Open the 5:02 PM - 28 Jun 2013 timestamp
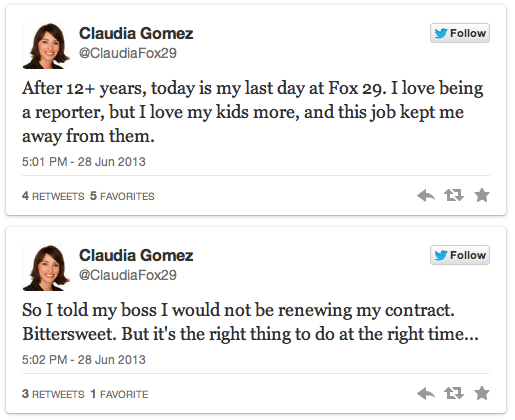The height and width of the screenshot is (420, 515). click(84, 360)
